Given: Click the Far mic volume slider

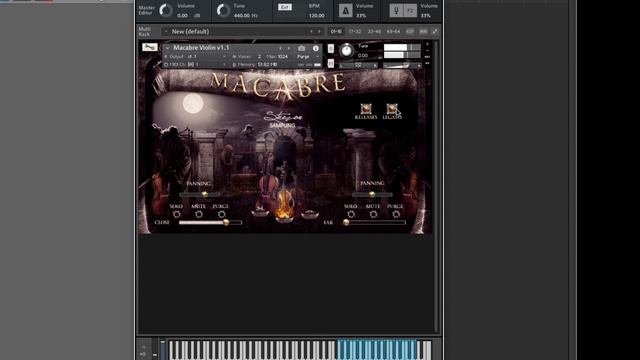Looking at the screenshot, I should 374,222.
